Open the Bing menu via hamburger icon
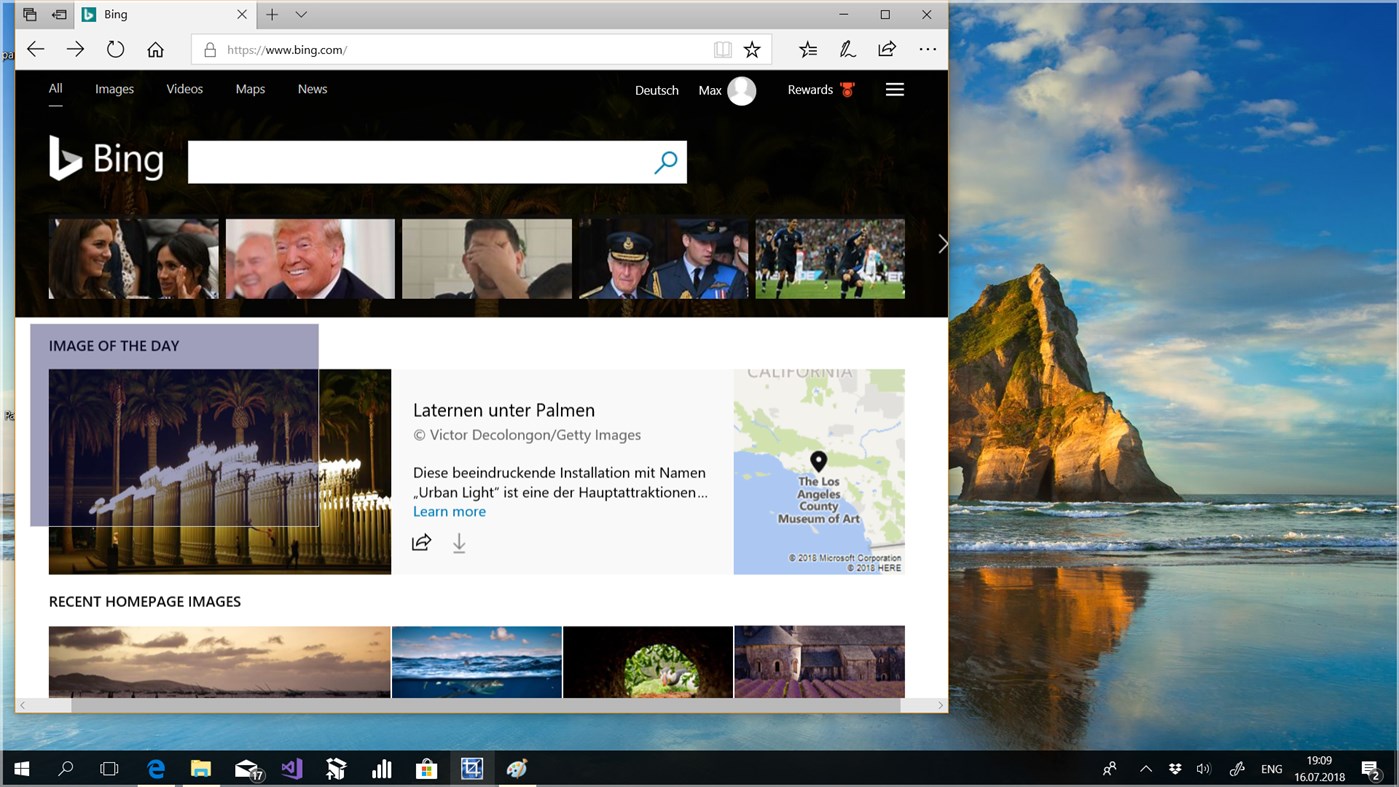The height and width of the screenshot is (787, 1399). click(x=894, y=89)
